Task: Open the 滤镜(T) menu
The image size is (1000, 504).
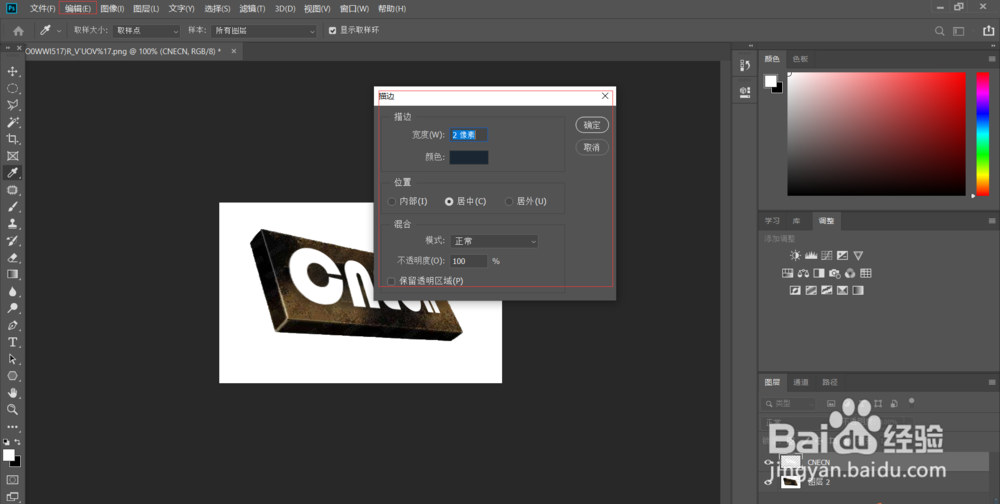Action: [x=253, y=9]
